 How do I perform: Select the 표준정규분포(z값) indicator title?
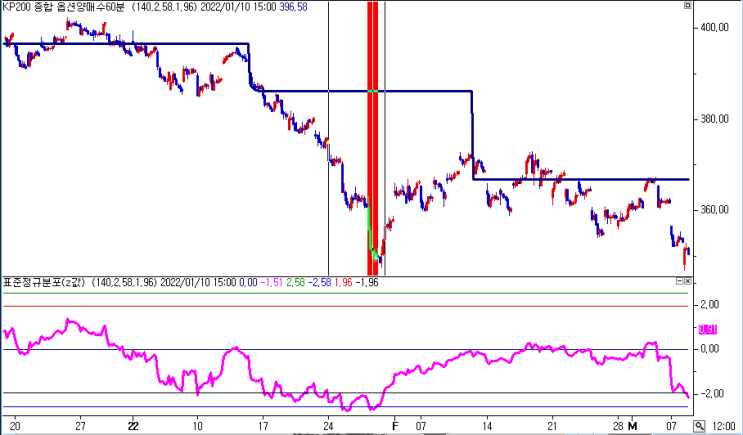44,282
